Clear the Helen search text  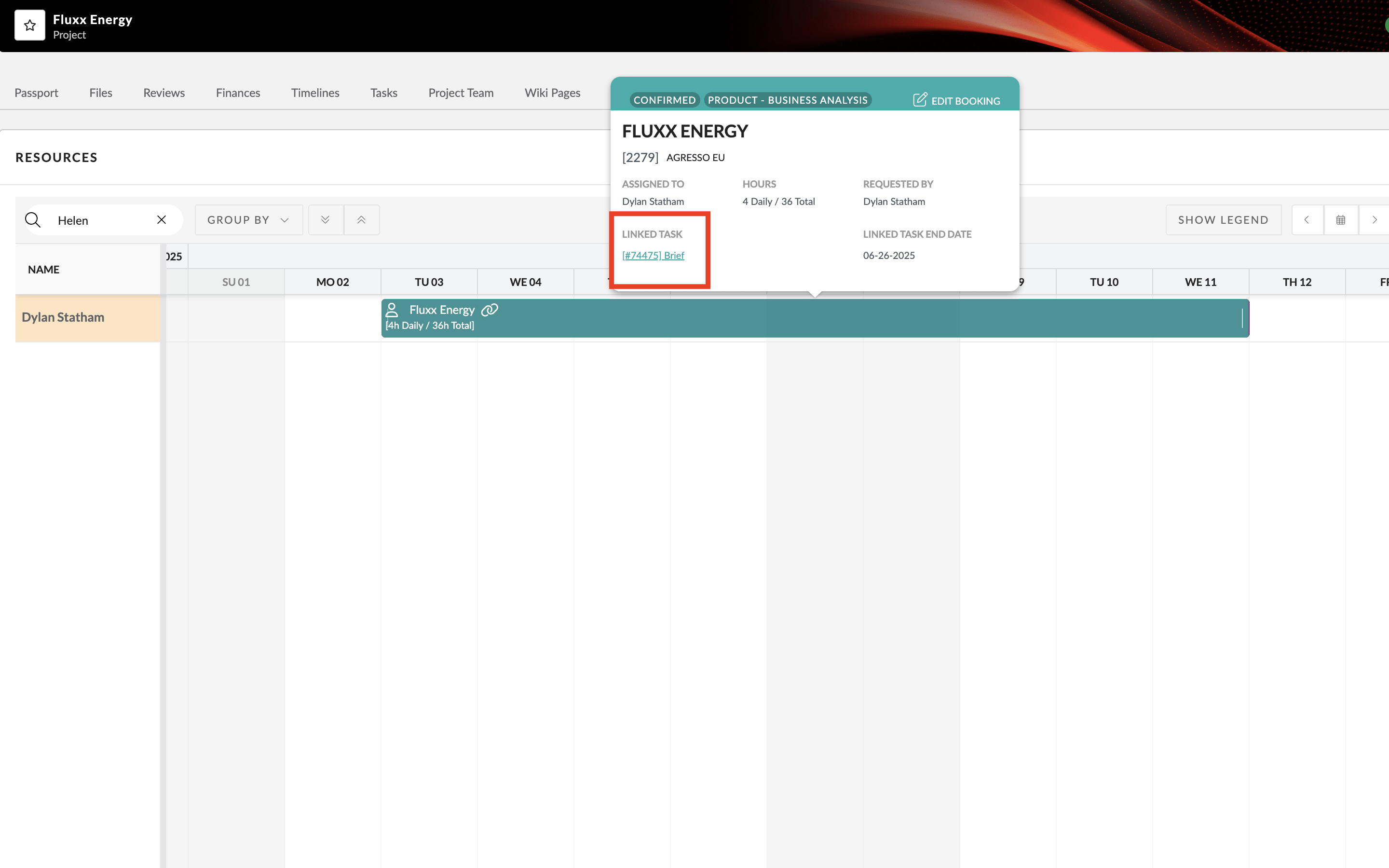click(161, 220)
